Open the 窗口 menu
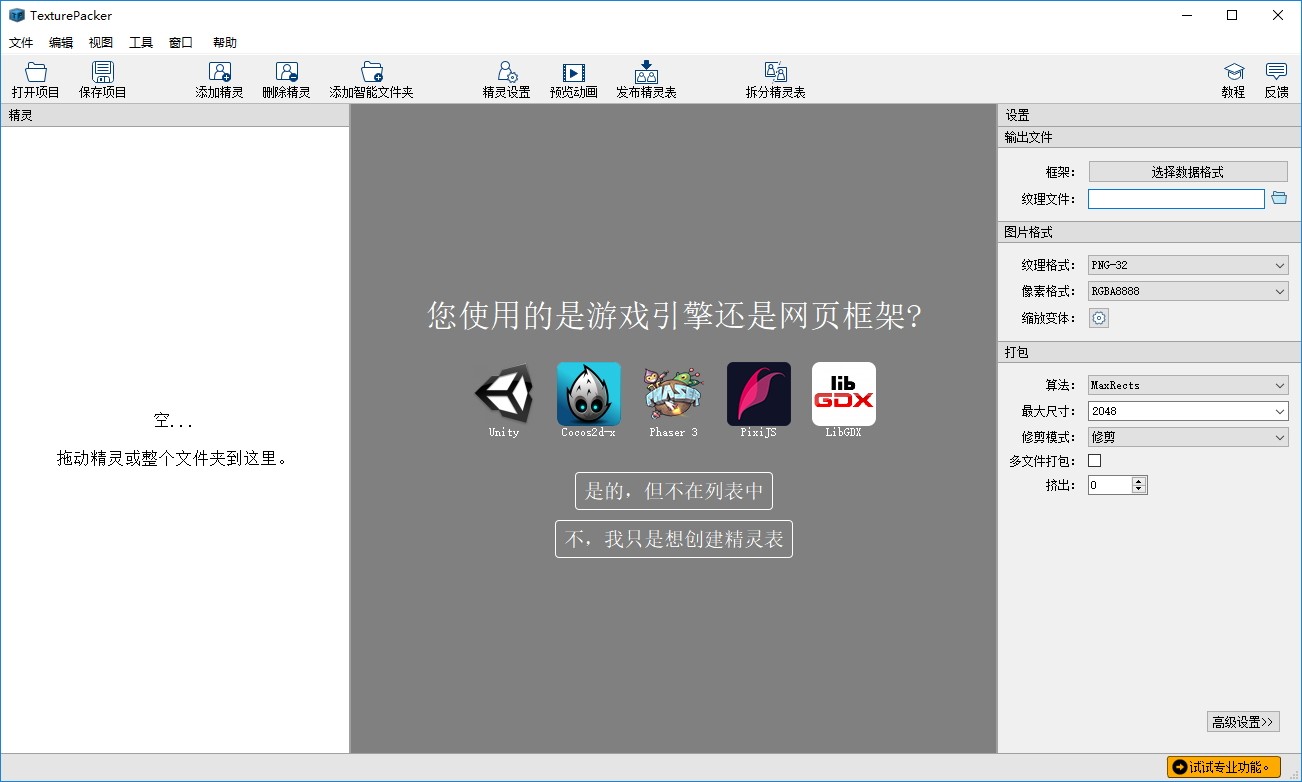 181,43
